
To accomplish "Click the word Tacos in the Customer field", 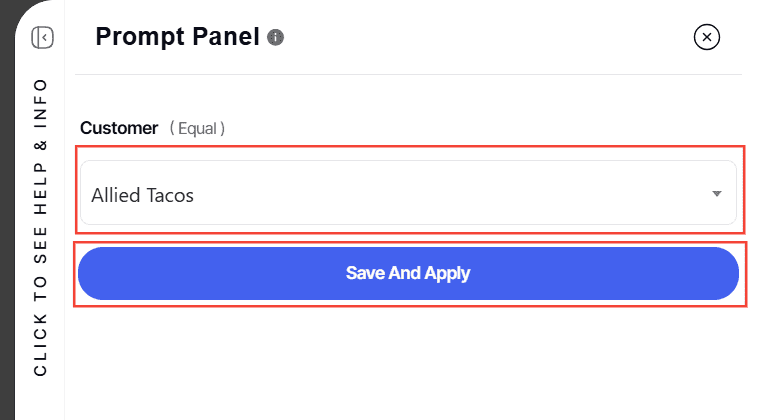I will pos(169,195).
